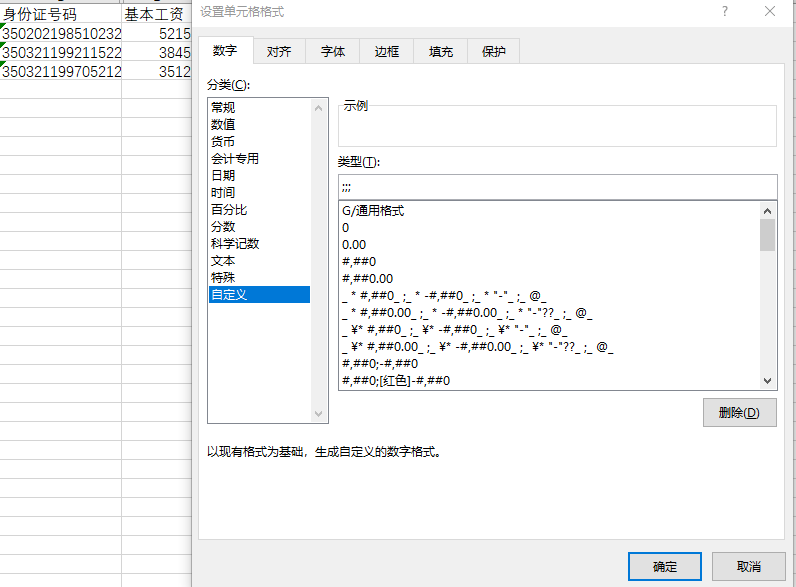The height and width of the screenshot is (587, 796).
Task: Choose #,##0 format in the type list
Action: (x=549, y=262)
